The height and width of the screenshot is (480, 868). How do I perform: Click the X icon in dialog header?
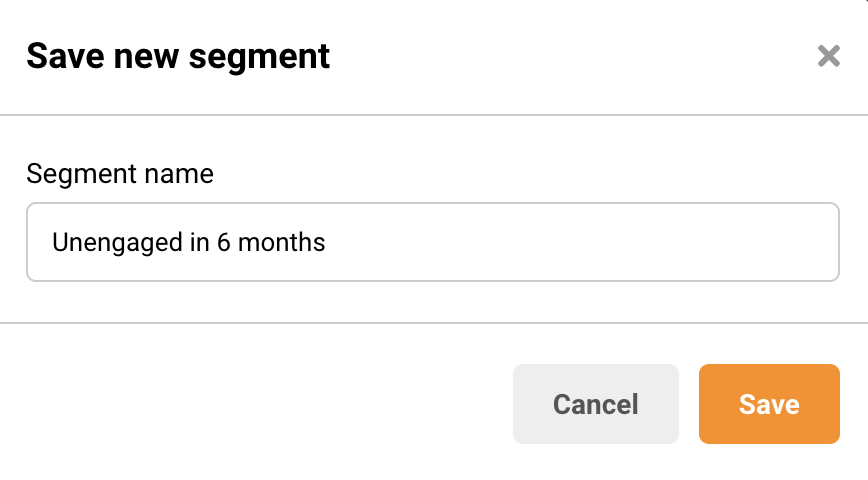coord(828,56)
